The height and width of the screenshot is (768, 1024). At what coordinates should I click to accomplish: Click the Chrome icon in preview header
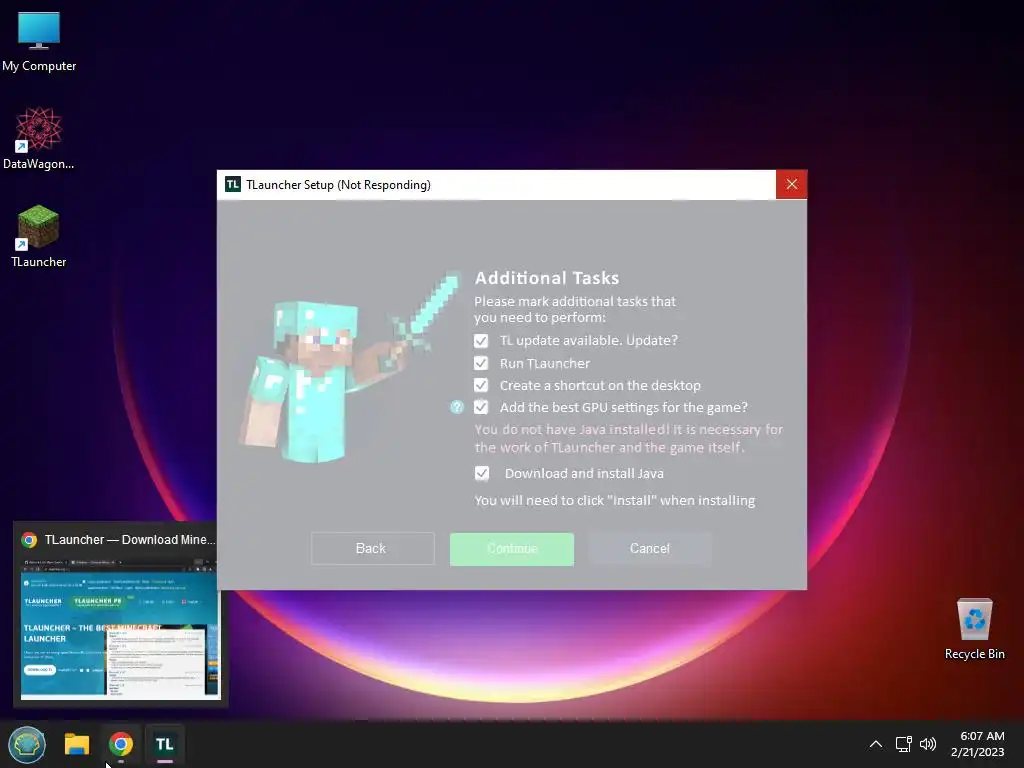click(x=29, y=540)
